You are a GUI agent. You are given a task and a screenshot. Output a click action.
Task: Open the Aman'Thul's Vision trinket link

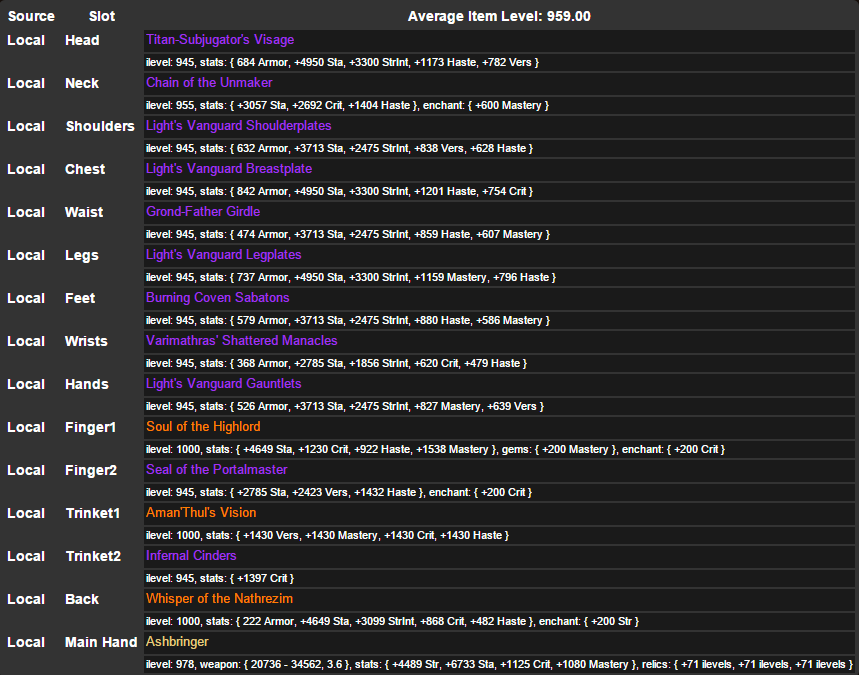tap(201, 513)
